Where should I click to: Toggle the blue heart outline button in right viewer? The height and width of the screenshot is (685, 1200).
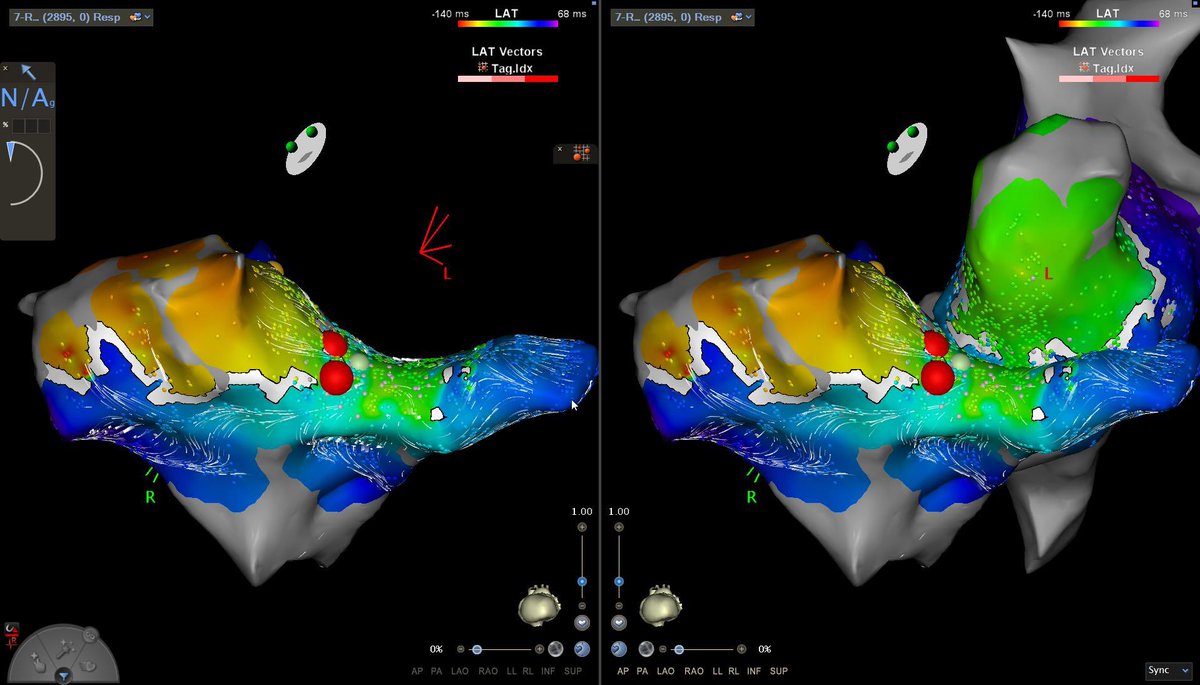(x=619, y=648)
